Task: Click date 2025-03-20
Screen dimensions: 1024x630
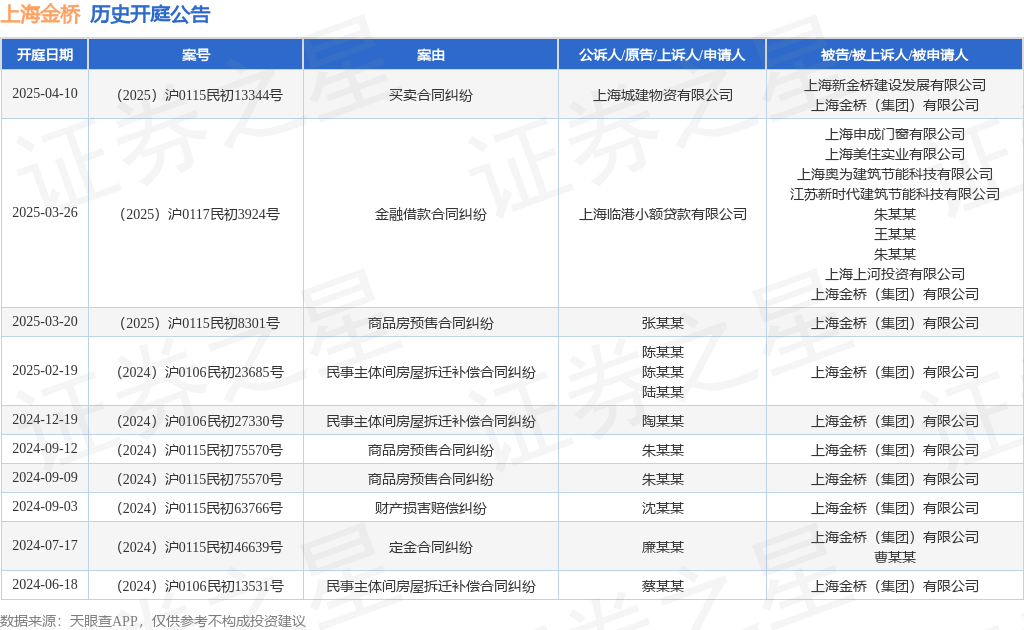Action: point(44,322)
